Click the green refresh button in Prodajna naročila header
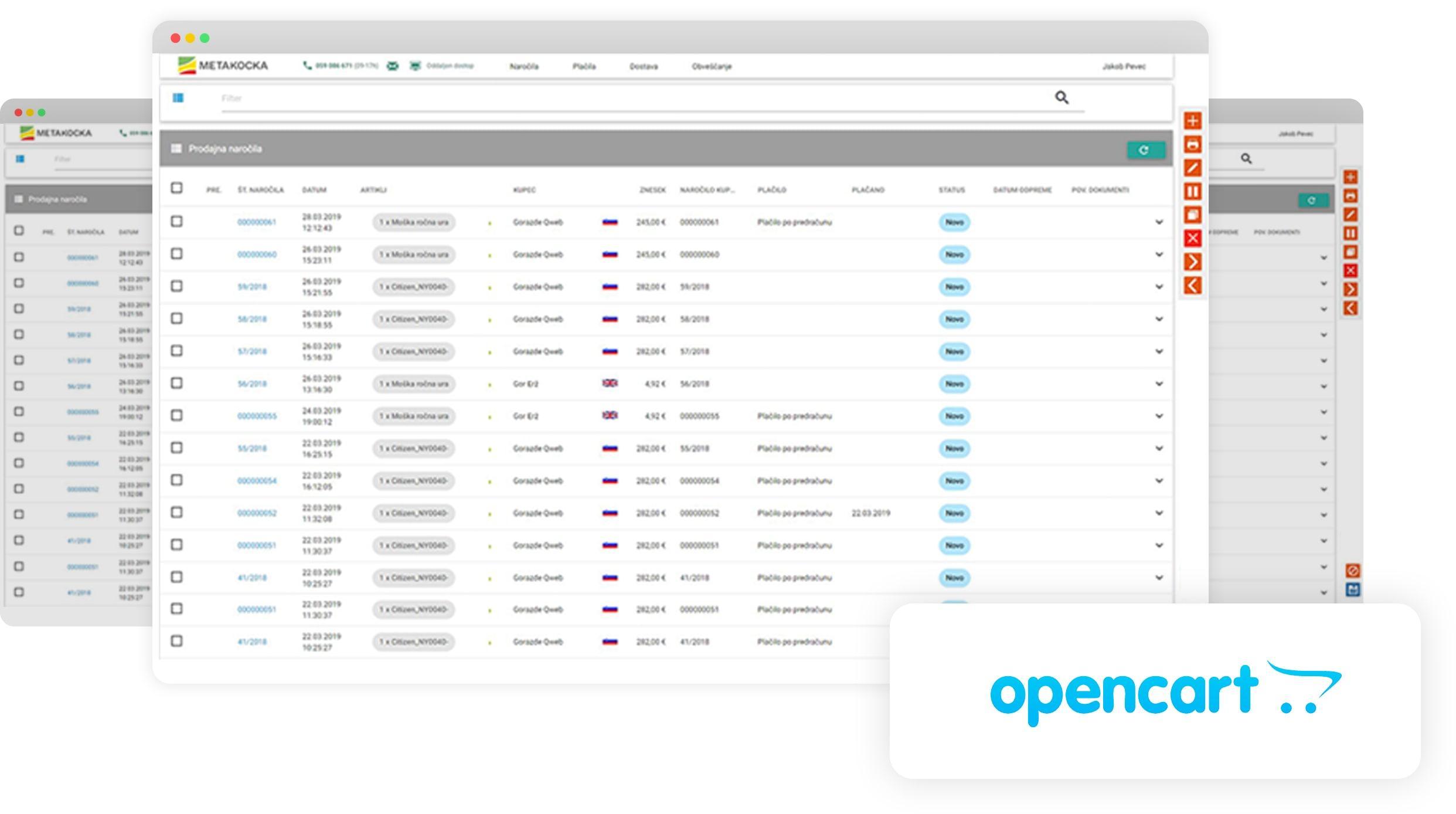1456x814 pixels. (1145, 150)
